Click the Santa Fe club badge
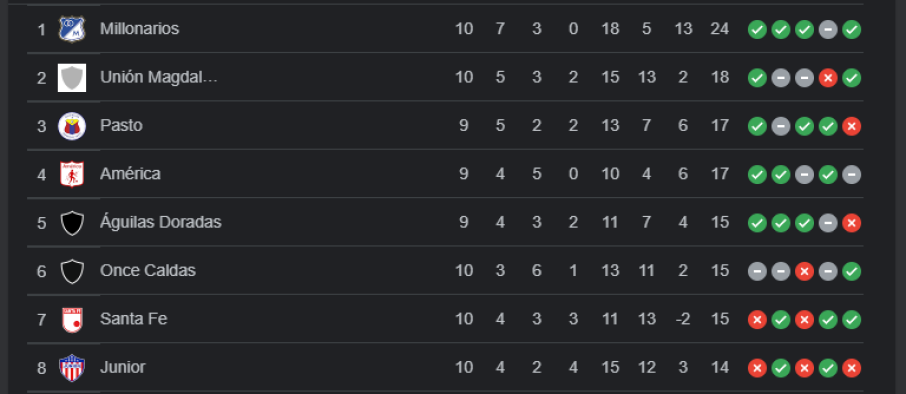The height and width of the screenshot is (394, 906). coord(72,319)
